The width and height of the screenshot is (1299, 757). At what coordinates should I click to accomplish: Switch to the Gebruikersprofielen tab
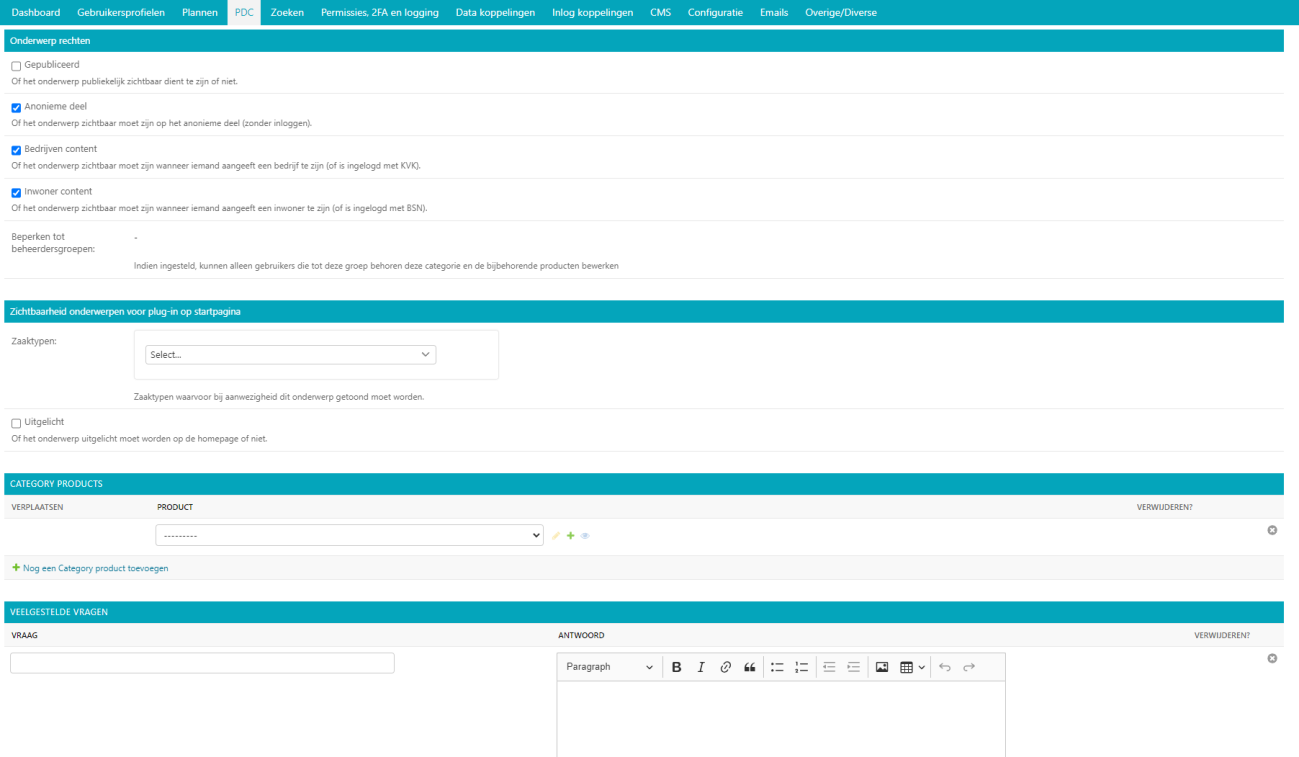(x=121, y=13)
